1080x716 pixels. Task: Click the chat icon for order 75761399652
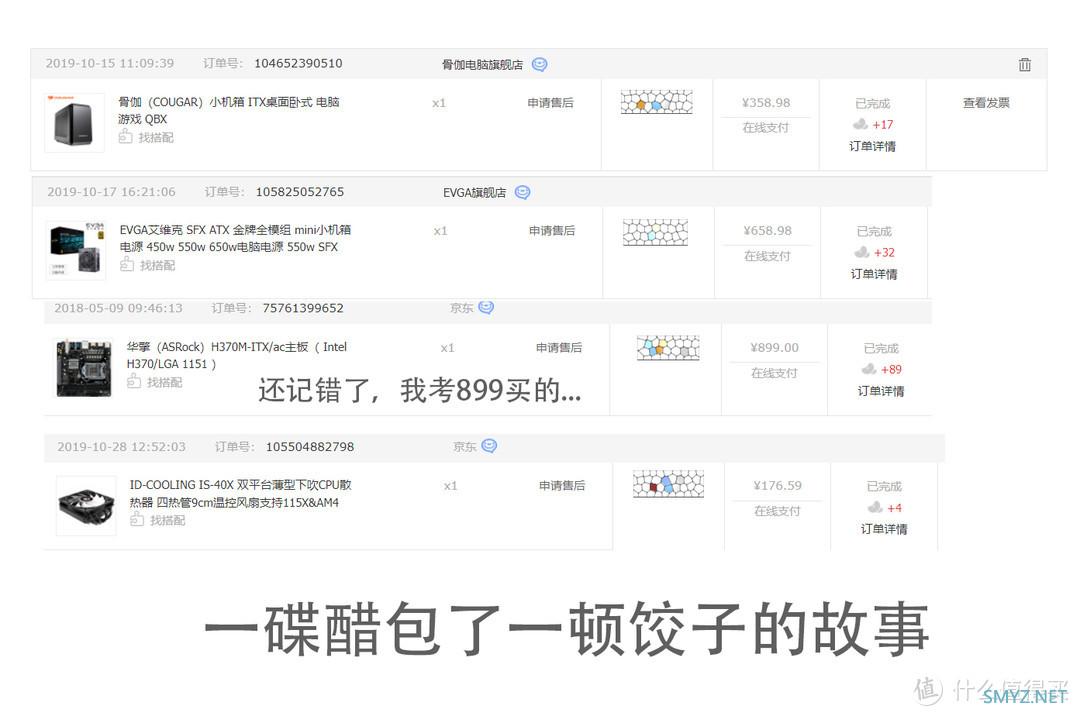click(486, 307)
